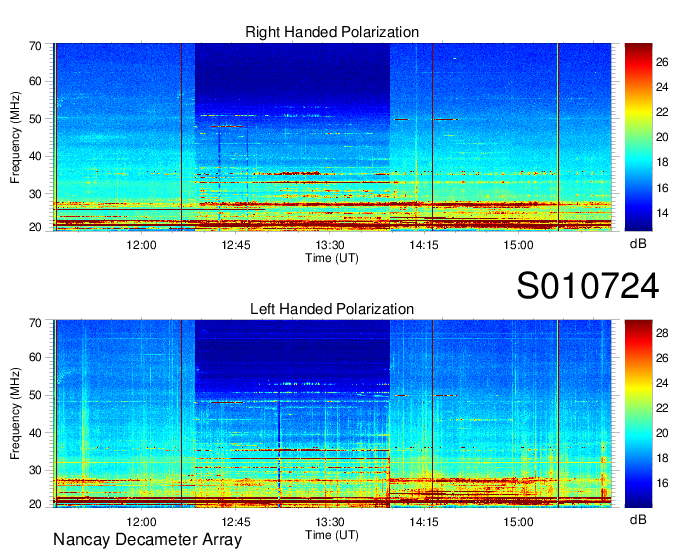Image resolution: width=680 pixels, height=552 pixels.
Task: Click the 15:00 tick label of bottom plot
Action: 518,522
